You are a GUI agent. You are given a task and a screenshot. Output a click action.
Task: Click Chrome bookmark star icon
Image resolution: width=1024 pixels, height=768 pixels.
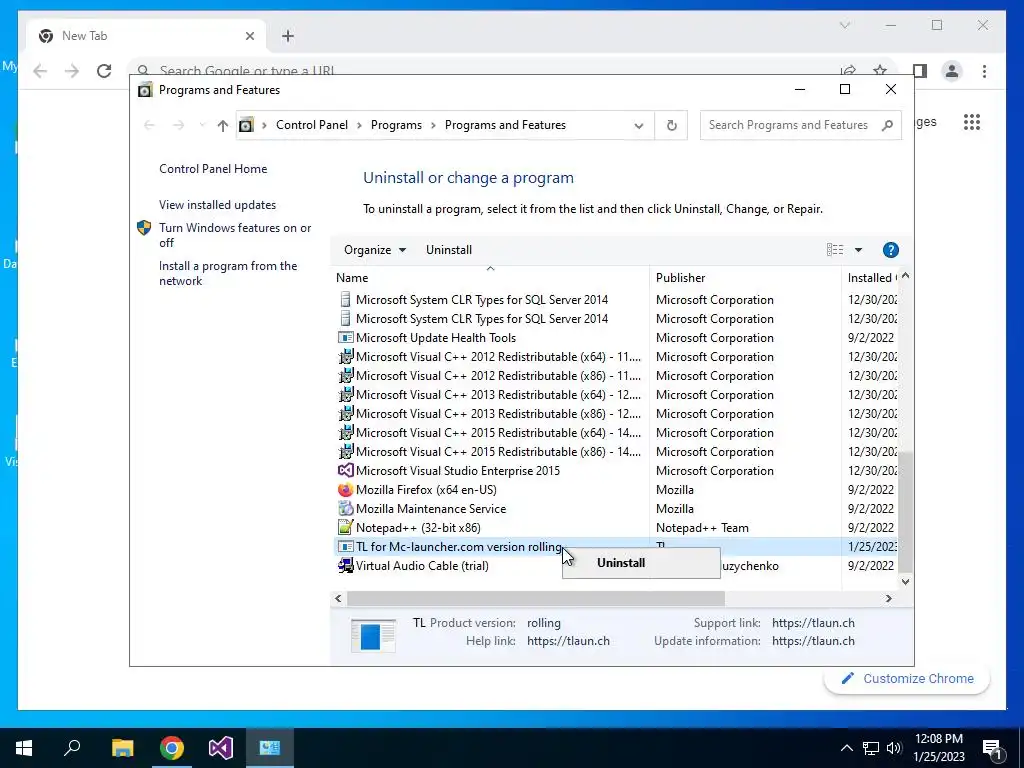(880, 70)
